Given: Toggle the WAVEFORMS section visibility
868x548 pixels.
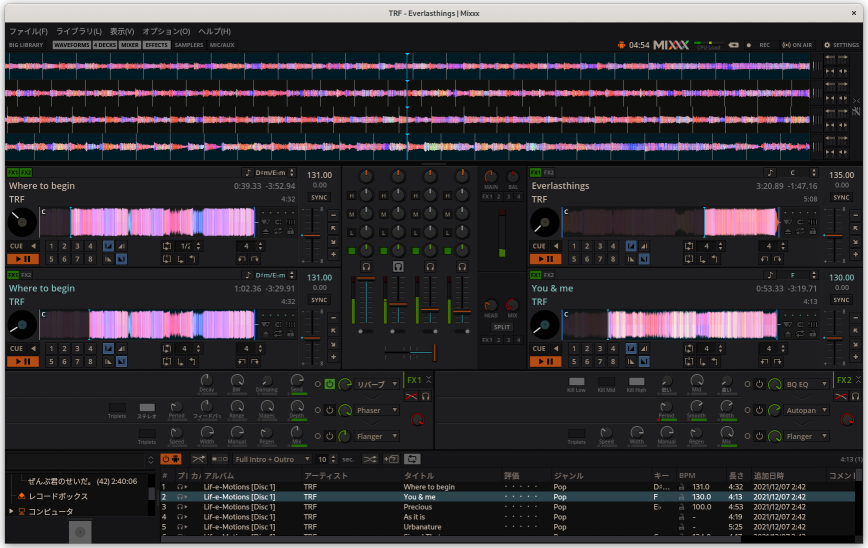Looking at the screenshot, I should pyautogui.click(x=71, y=45).
